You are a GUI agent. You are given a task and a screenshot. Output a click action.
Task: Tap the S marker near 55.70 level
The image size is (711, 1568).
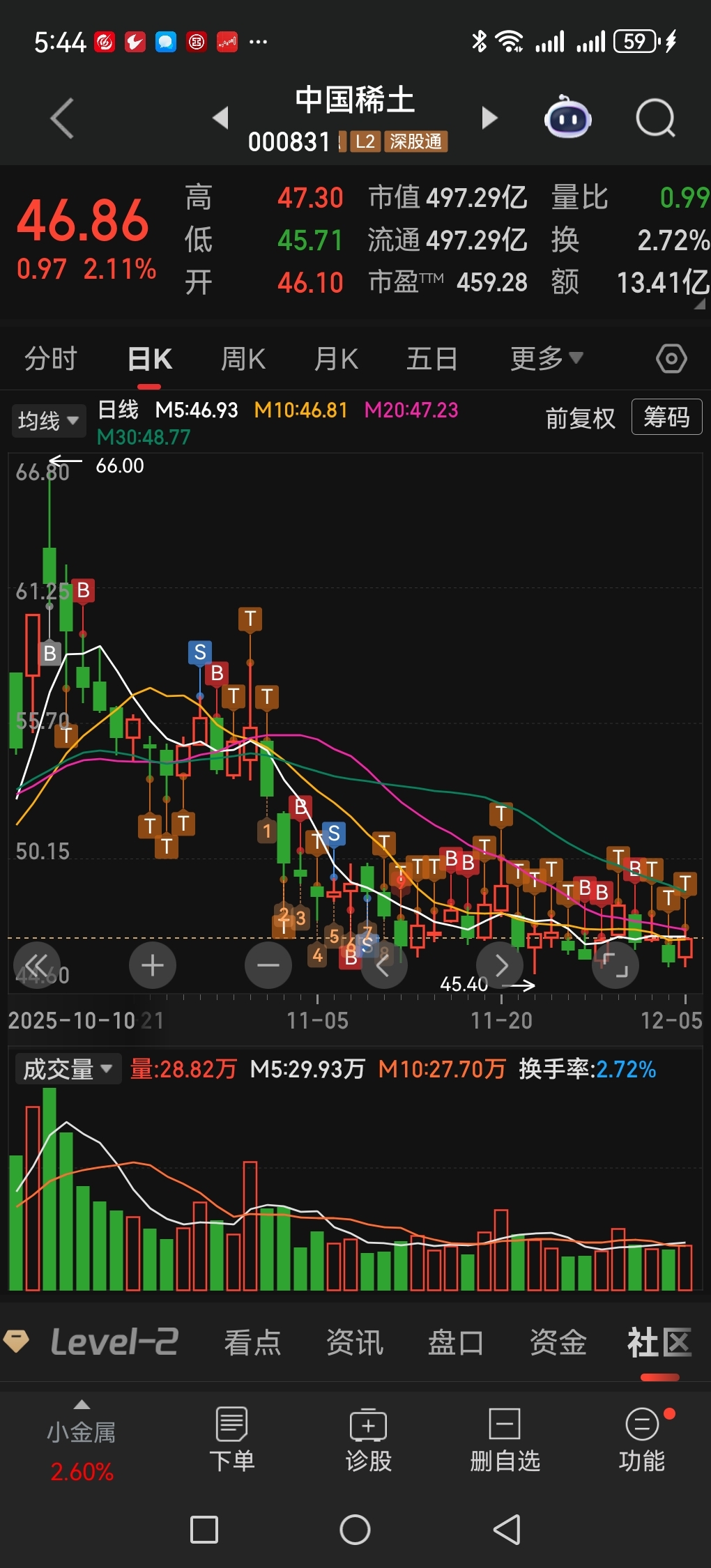pyautogui.click(x=200, y=652)
